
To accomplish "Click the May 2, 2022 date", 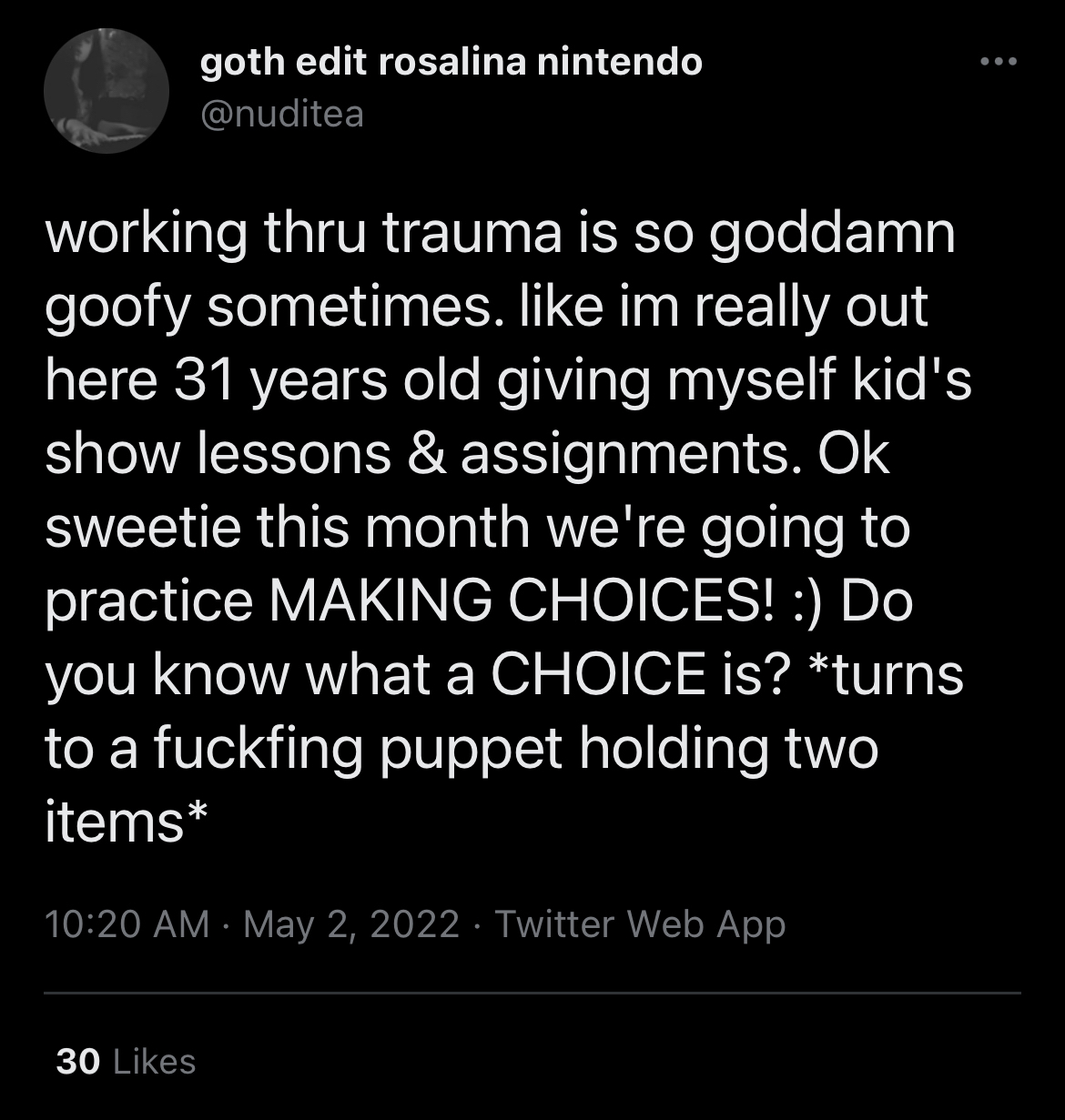I will (351, 924).
